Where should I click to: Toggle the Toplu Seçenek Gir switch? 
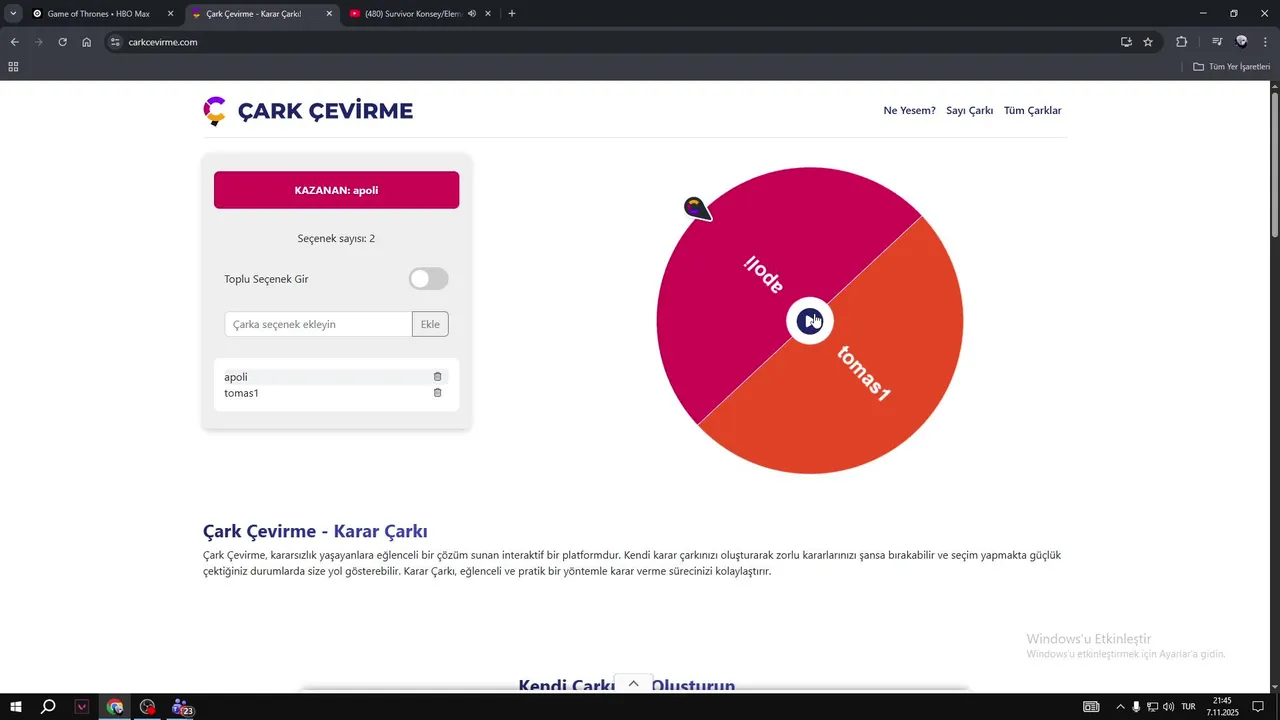tap(429, 279)
